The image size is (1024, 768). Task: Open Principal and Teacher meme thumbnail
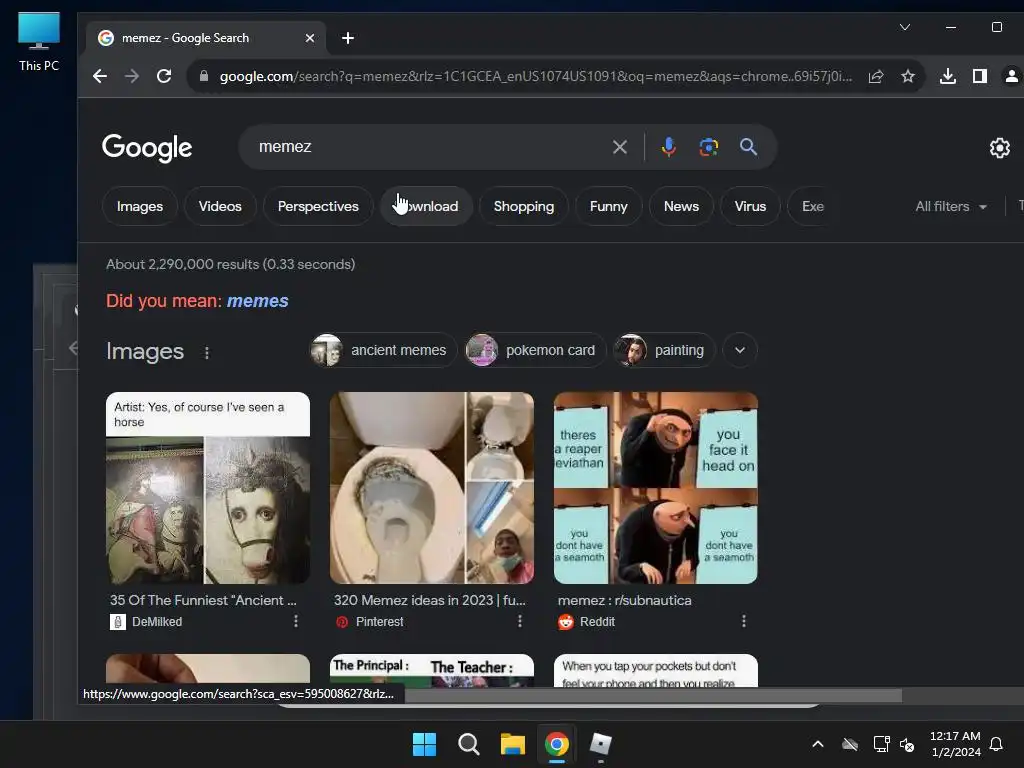[x=432, y=671]
